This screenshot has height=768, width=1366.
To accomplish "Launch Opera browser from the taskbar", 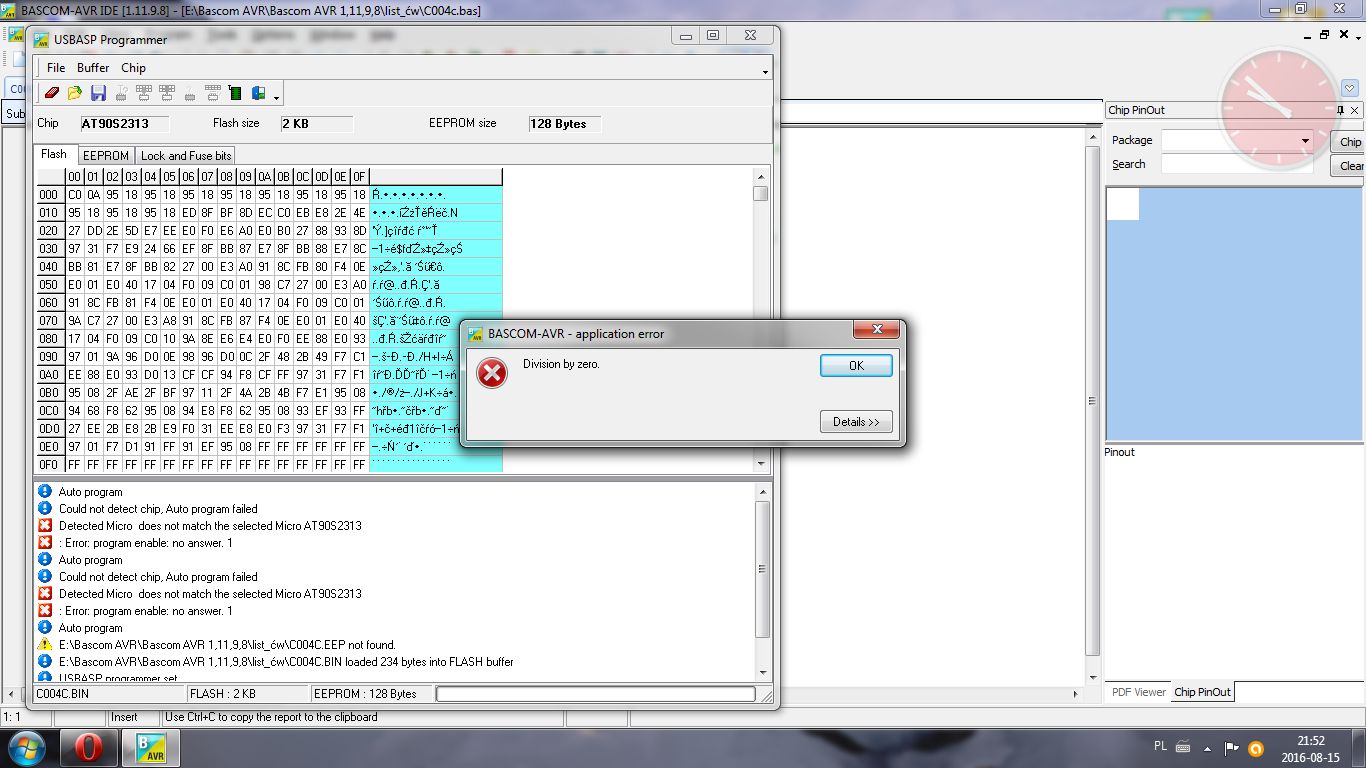I will 88,747.
